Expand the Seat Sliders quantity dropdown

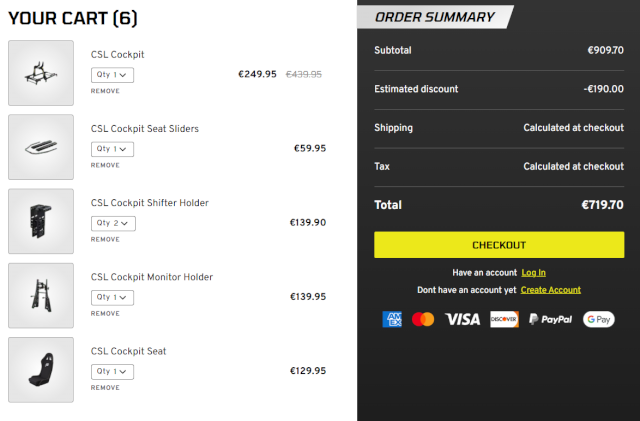[112, 149]
